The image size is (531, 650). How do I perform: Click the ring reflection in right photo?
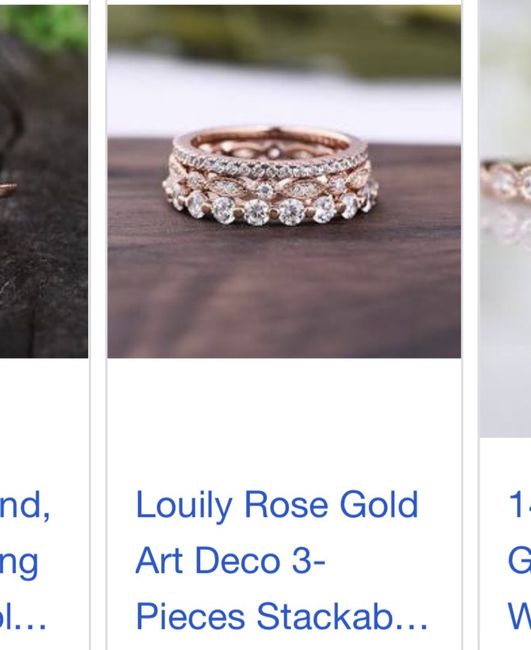coord(507,226)
